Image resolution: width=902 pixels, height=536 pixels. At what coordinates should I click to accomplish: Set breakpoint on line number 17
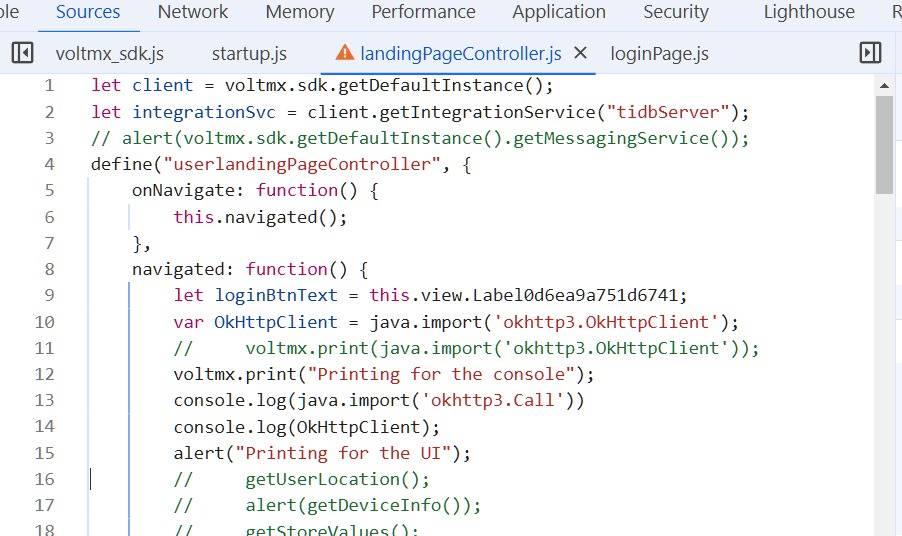(44, 505)
